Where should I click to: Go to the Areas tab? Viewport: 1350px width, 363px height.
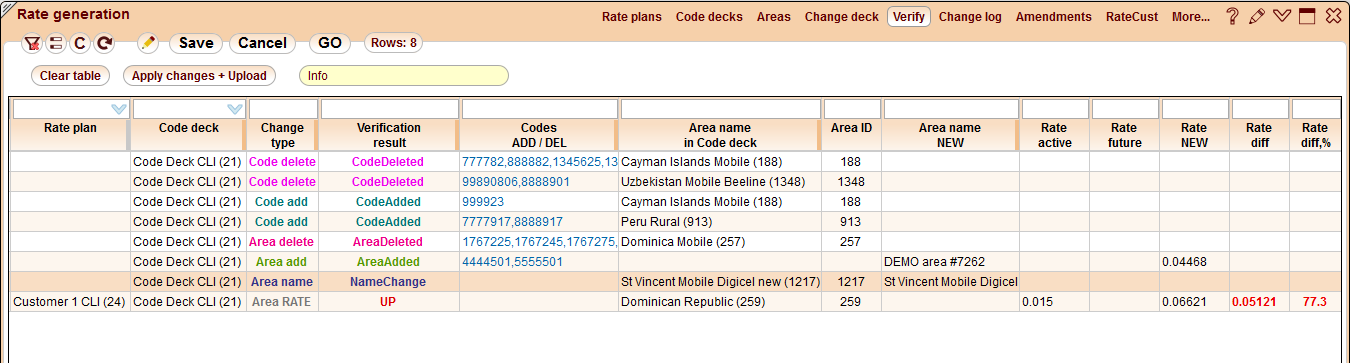tap(774, 17)
